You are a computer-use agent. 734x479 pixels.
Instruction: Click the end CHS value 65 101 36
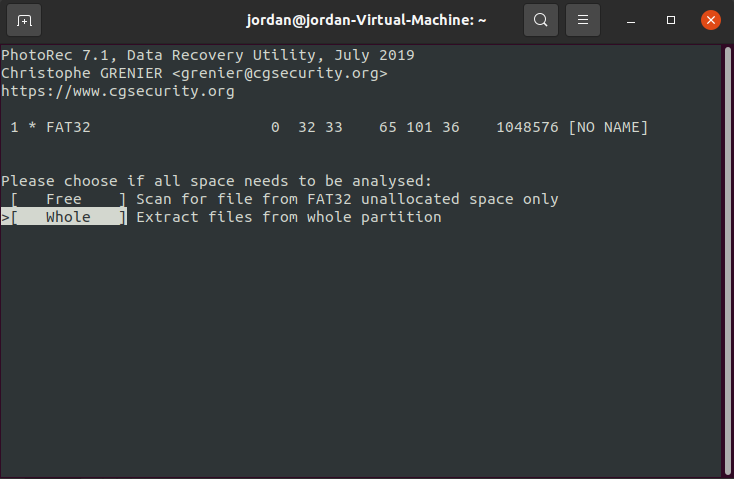point(419,127)
